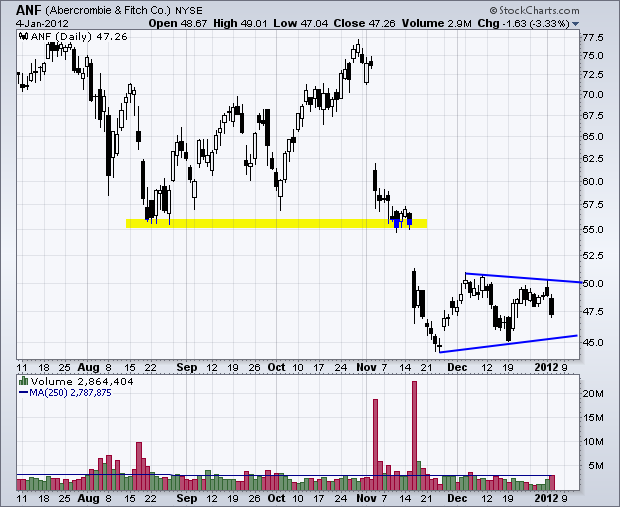Click the 2012 label on price chart axis
This screenshot has width=620, height=507.
pos(546,367)
